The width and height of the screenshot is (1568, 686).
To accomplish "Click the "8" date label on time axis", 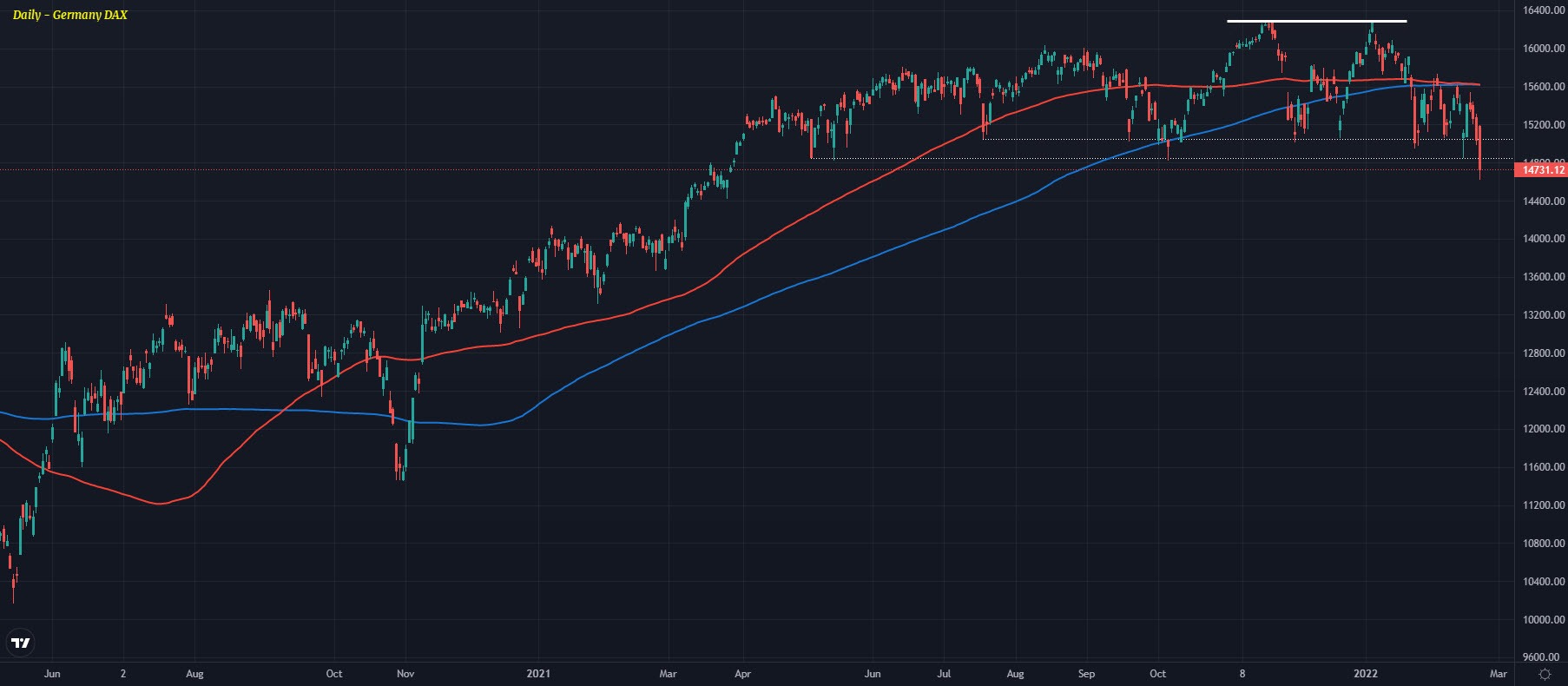I will (x=1242, y=674).
